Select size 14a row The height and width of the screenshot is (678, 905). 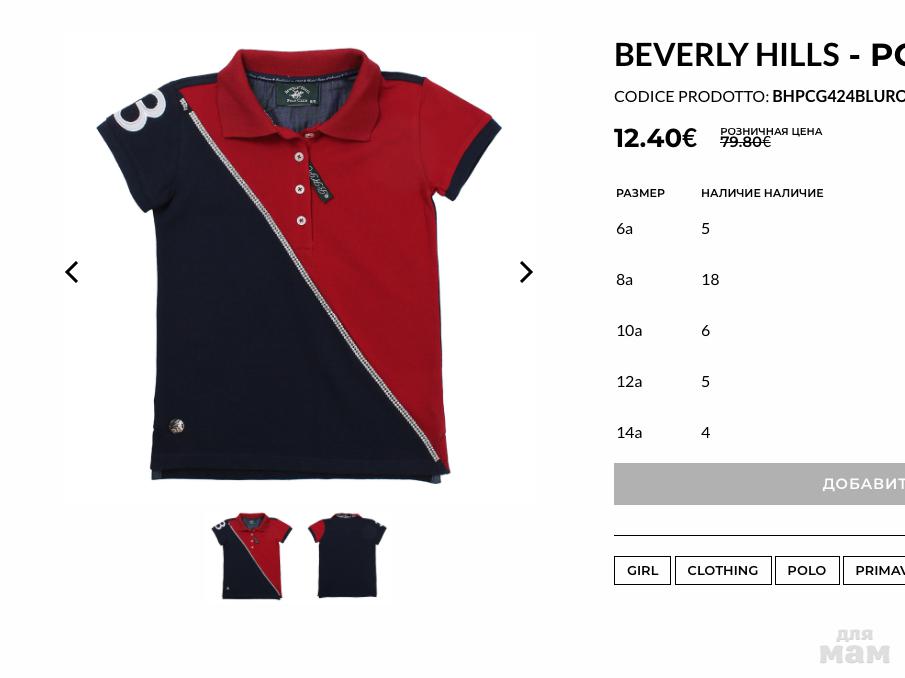(x=760, y=432)
